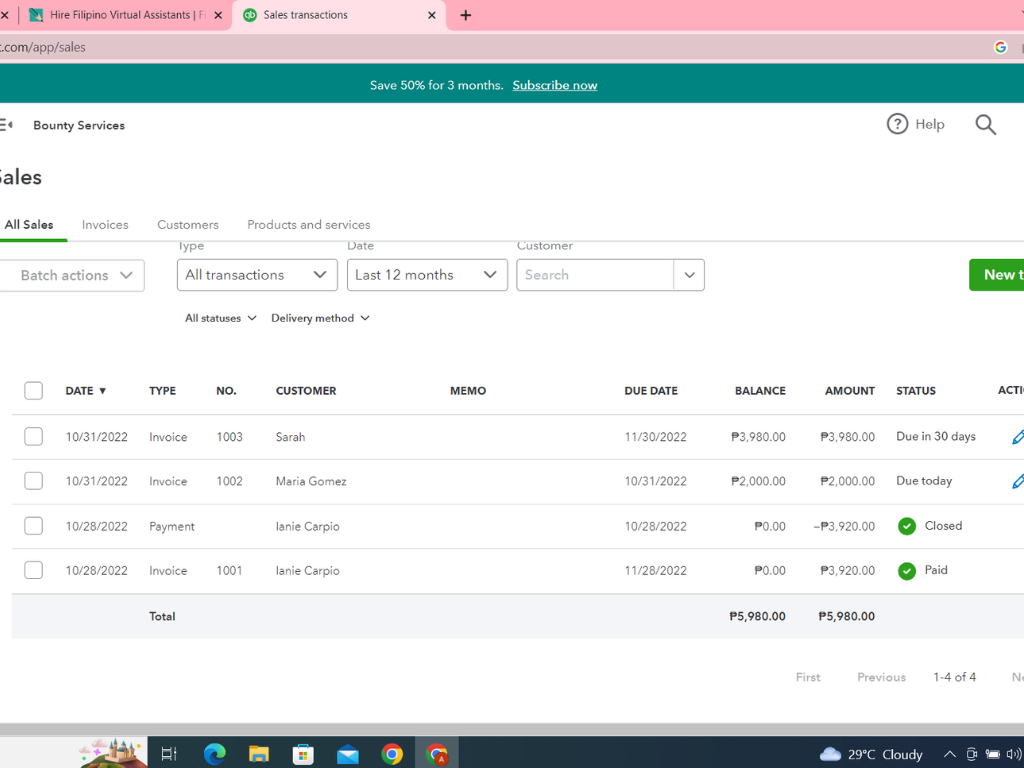The image size is (1024, 768).
Task: Open the Batch actions dropdown
Action: tap(72, 276)
